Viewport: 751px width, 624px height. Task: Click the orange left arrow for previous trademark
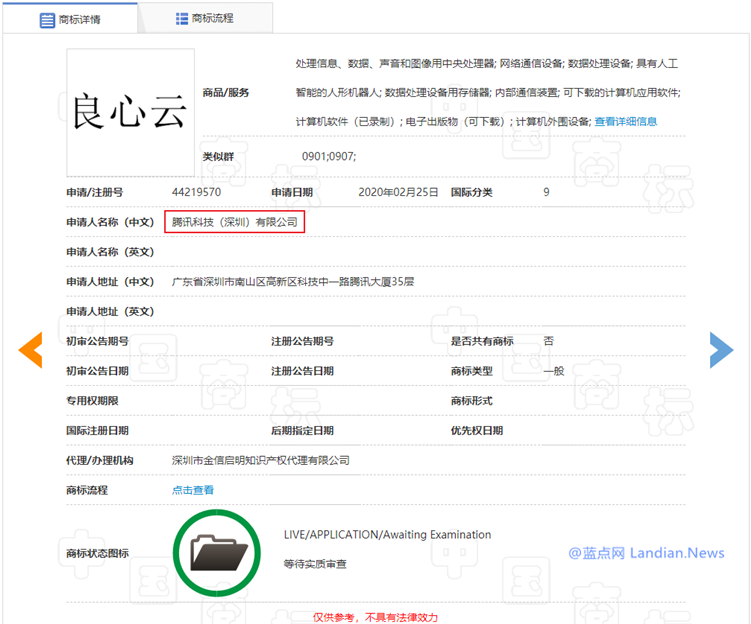coord(31,350)
